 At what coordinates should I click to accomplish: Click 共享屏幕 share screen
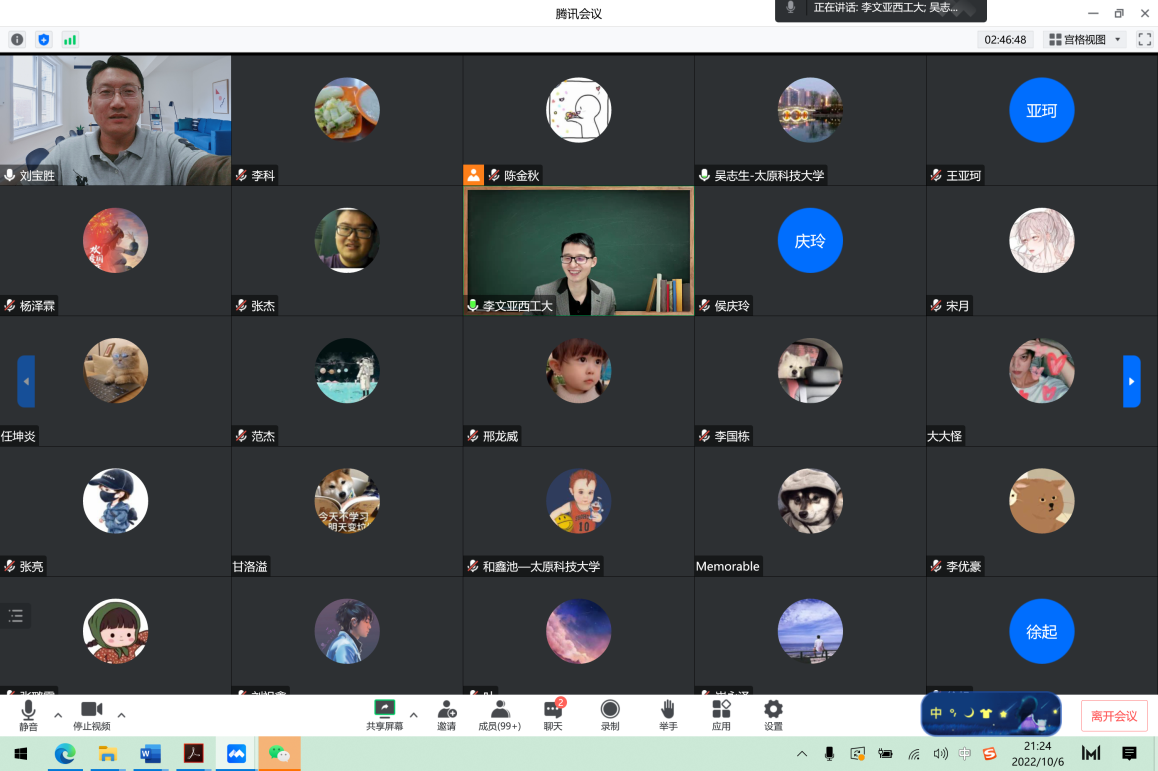384,714
